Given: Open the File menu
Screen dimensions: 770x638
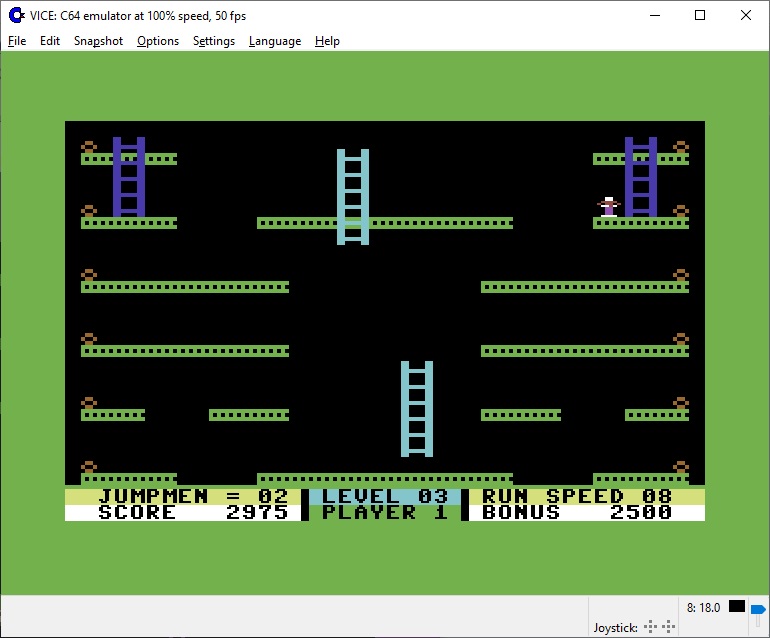Looking at the screenshot, I should pos(17,41).
